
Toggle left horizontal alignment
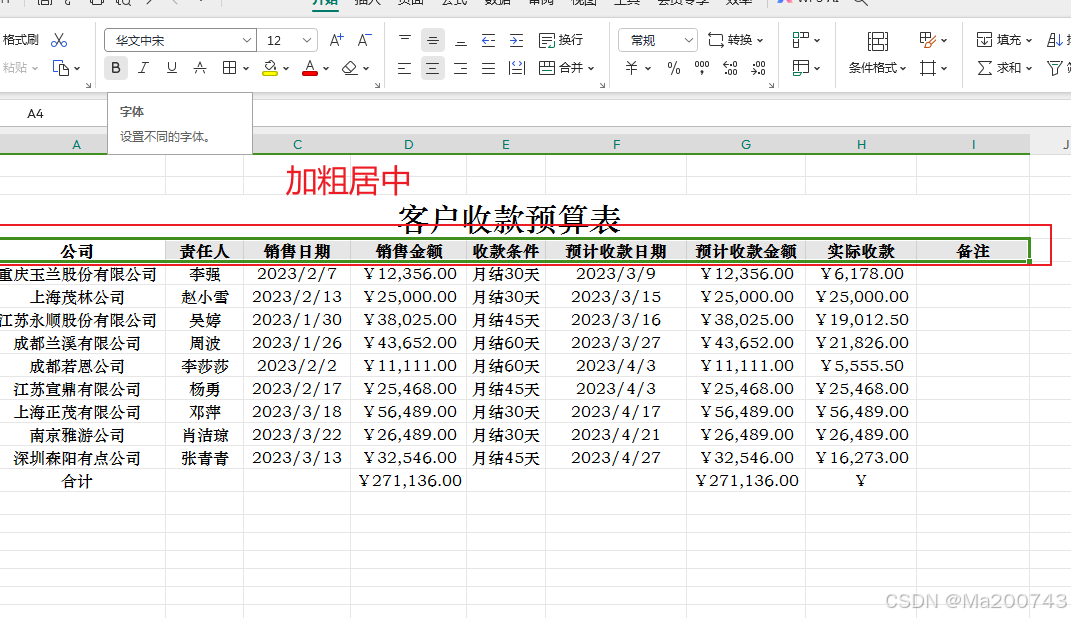point(404,68)
